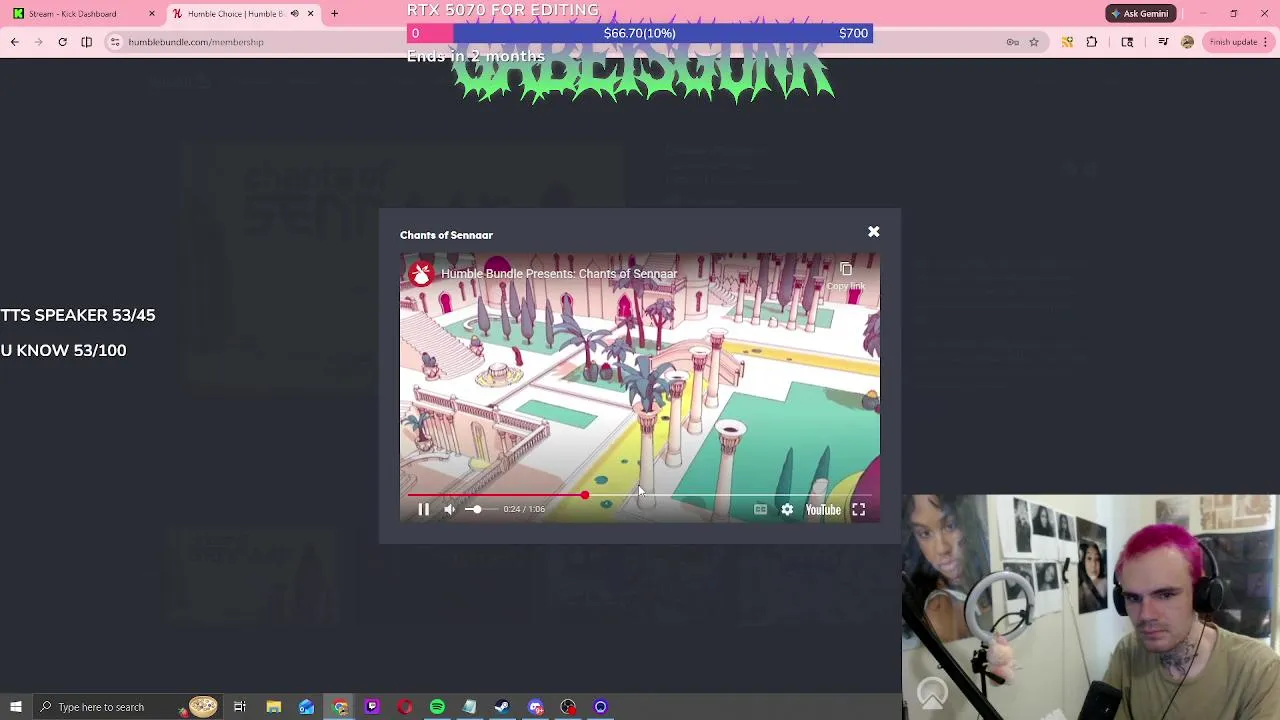Click the Ask Gemini button
Viewport: 1280px width, 720px height.
tap(1138, 14)
